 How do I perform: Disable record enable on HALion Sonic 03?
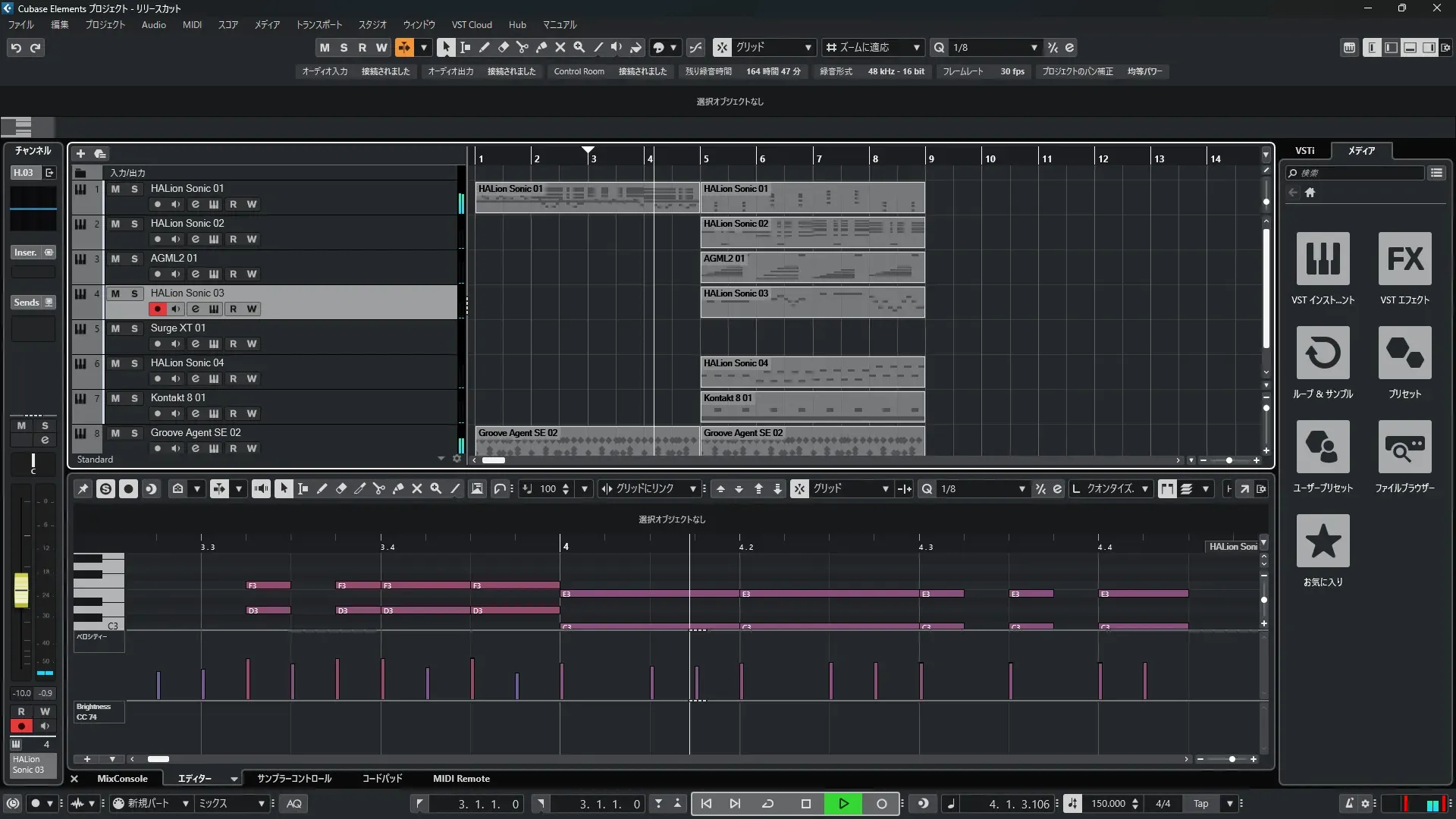[x=157, y=309]
